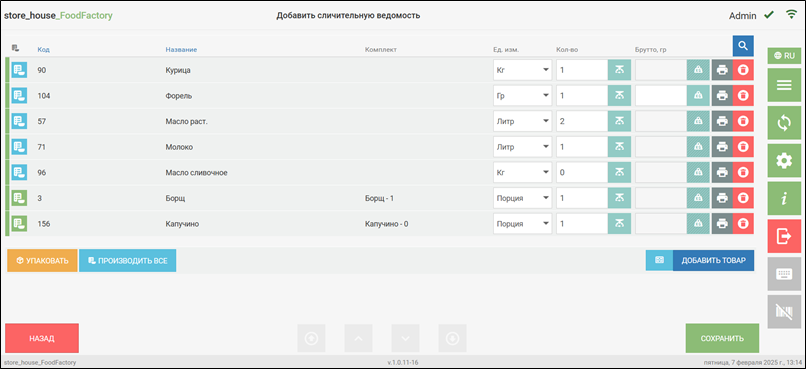Print label for Форель row

pyautogui.click(x=722, y=96)
